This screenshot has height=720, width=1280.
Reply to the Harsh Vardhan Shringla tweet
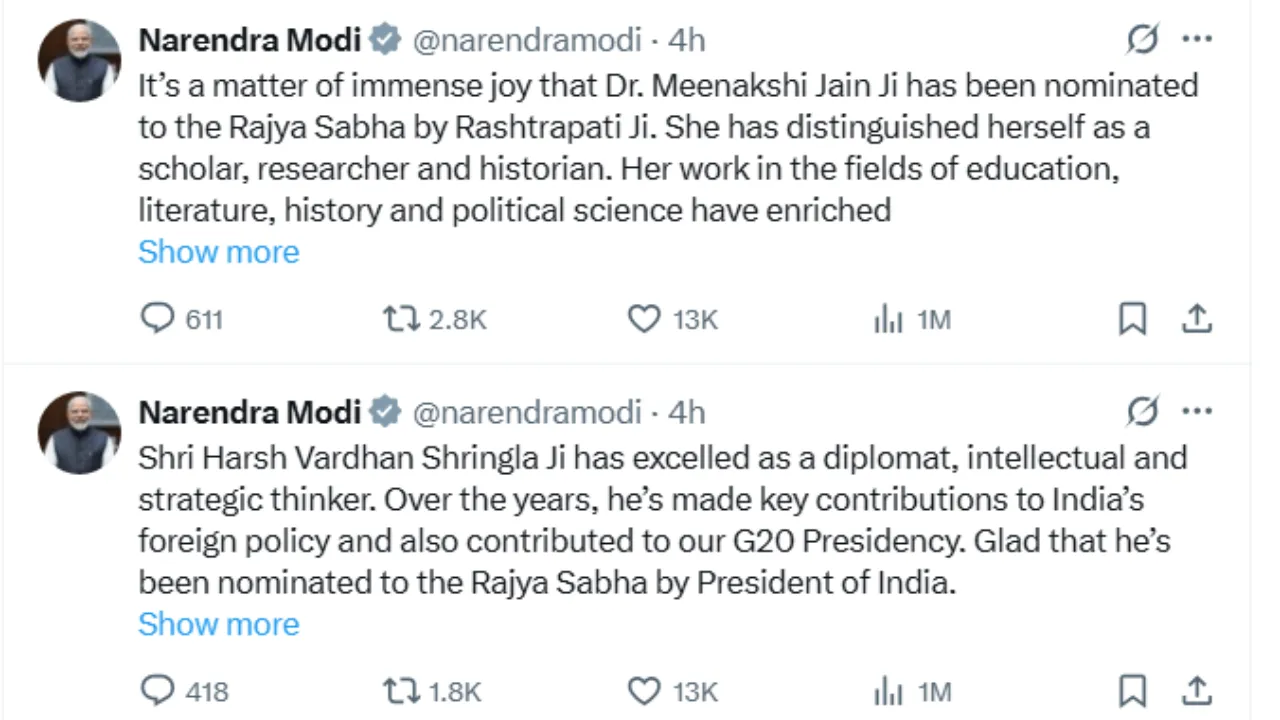pyautogui.click(x=157, y=691)
